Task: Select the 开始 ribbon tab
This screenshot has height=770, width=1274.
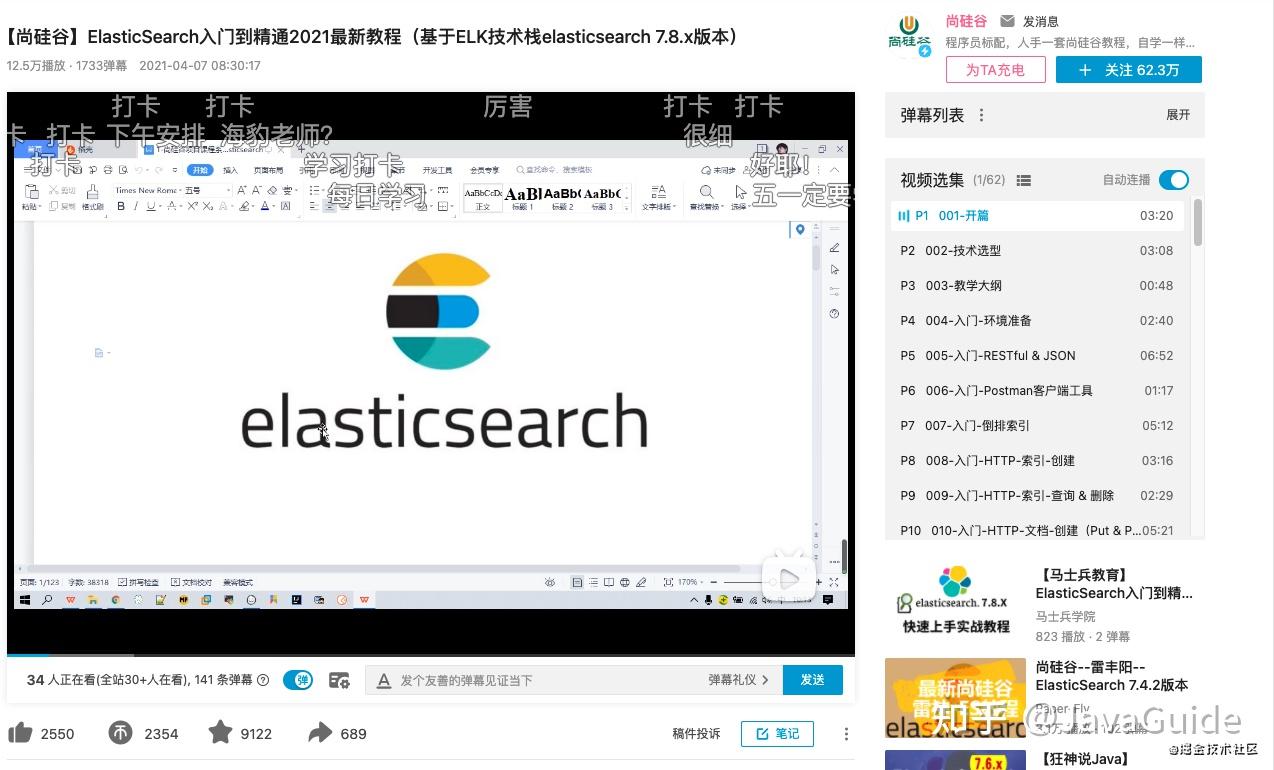Action: tap(199, 170)
